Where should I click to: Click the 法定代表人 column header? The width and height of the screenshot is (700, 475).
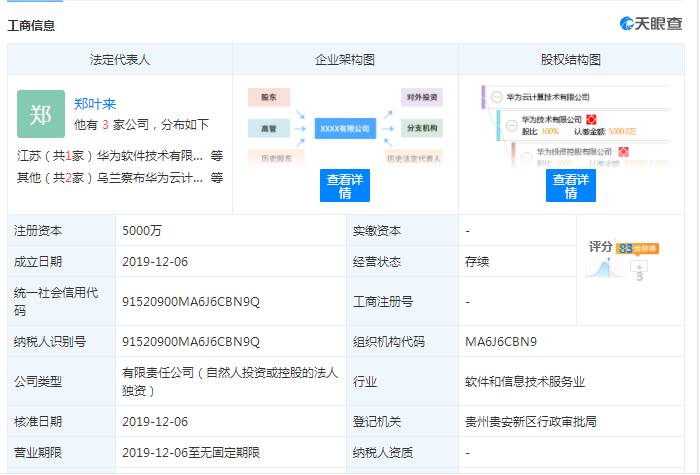point(120,59)
